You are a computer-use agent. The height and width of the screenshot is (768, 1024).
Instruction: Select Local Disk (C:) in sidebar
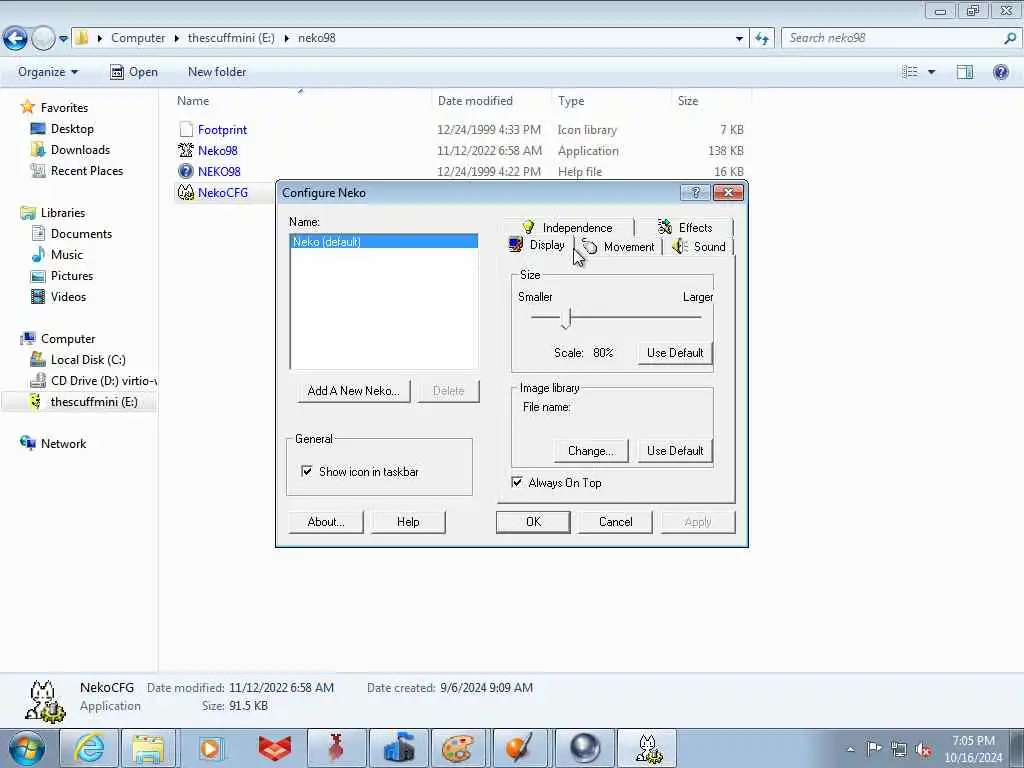click(88, 360)
